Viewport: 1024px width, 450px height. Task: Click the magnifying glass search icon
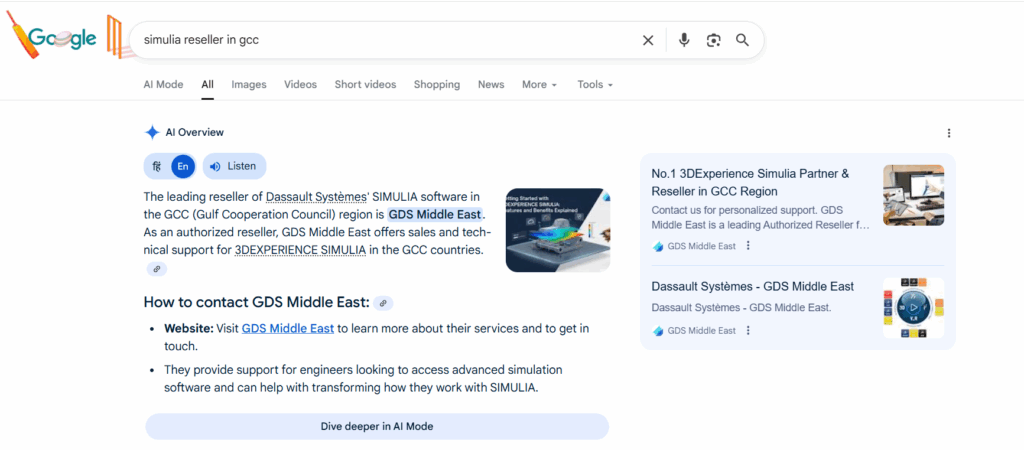742,40
